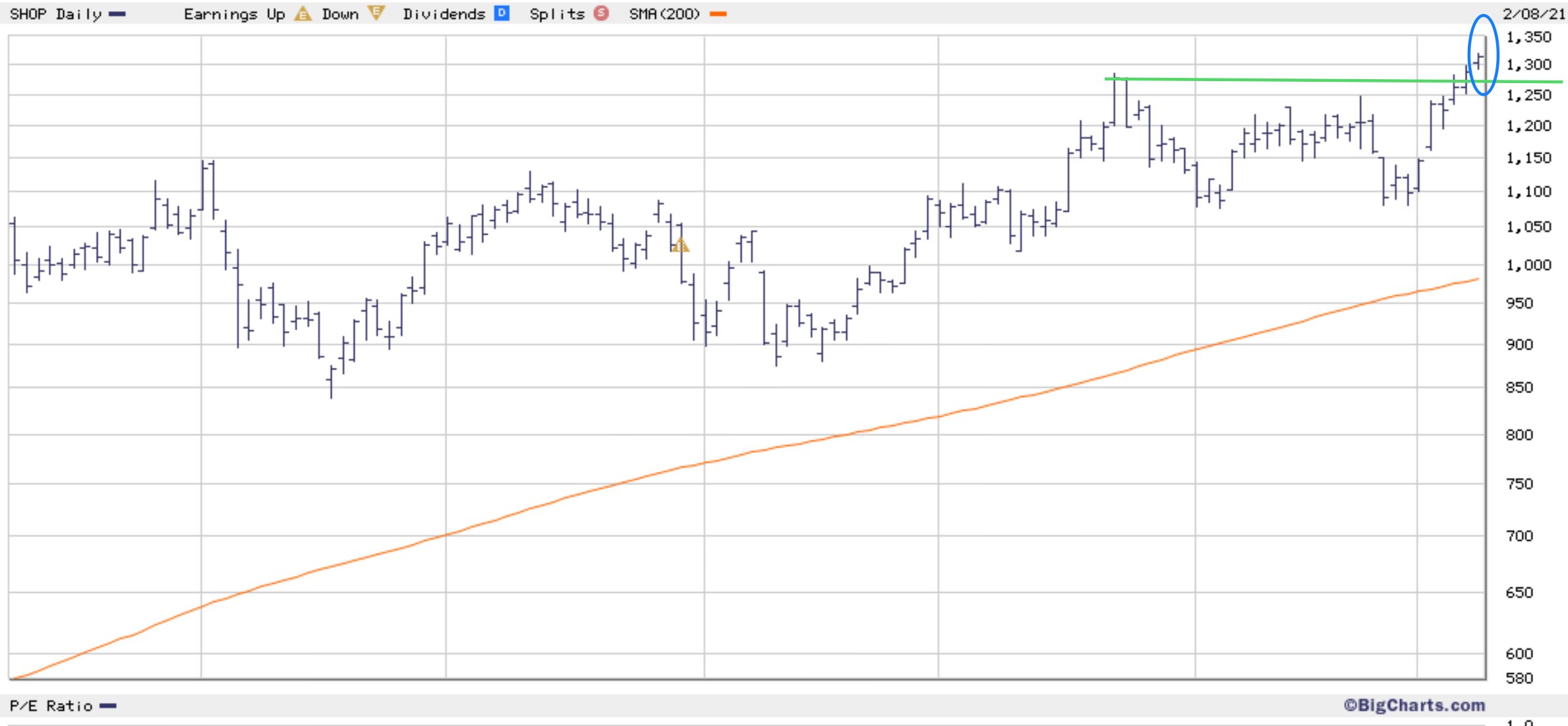Click the 580 price axis label
The height and width of the screenshot is (726, 1568).
[x=1519, y=678]
